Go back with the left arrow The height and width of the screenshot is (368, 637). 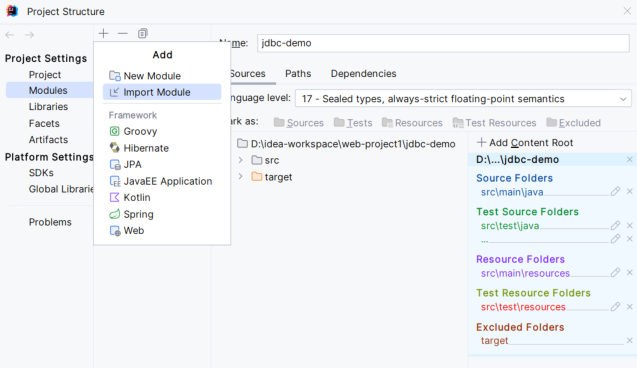point(10,35)
